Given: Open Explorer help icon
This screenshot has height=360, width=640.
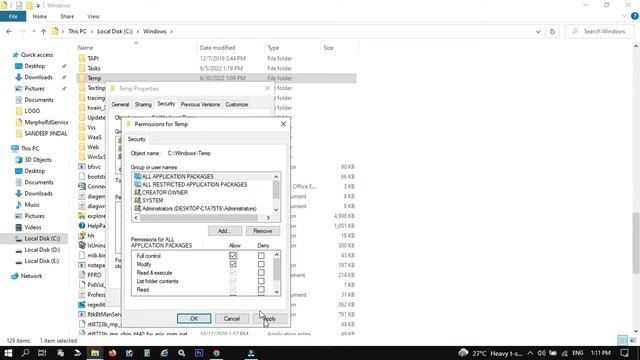Looking at the screenshot, I should click(635, 16).
